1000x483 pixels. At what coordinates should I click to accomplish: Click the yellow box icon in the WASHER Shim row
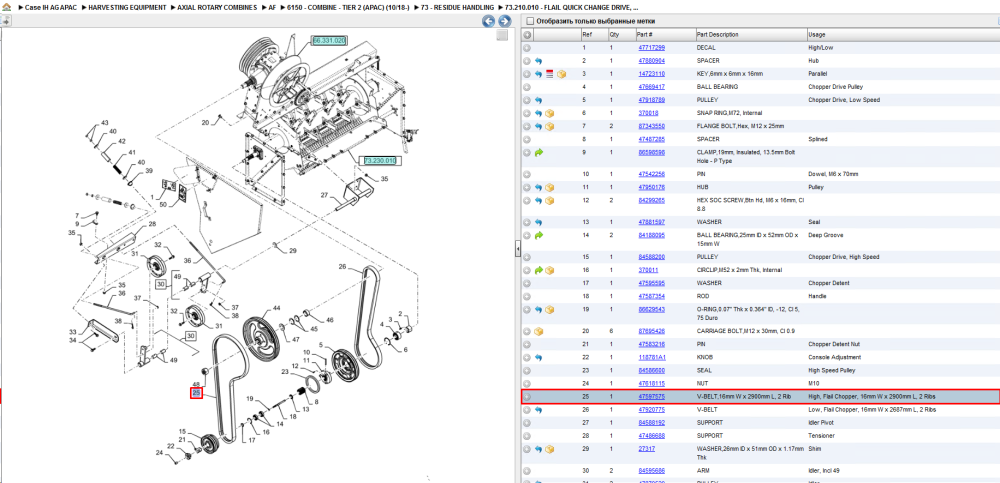[x=550, y=449]
